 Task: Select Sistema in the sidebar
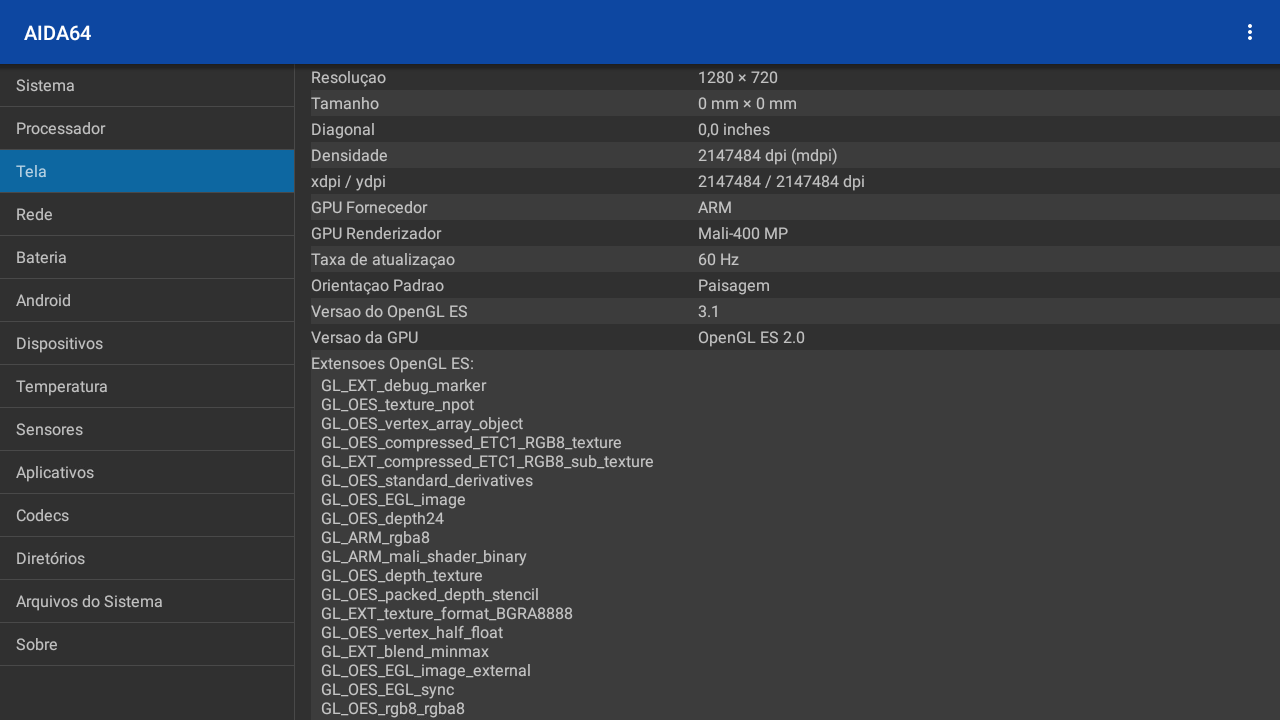coord(147,86)
